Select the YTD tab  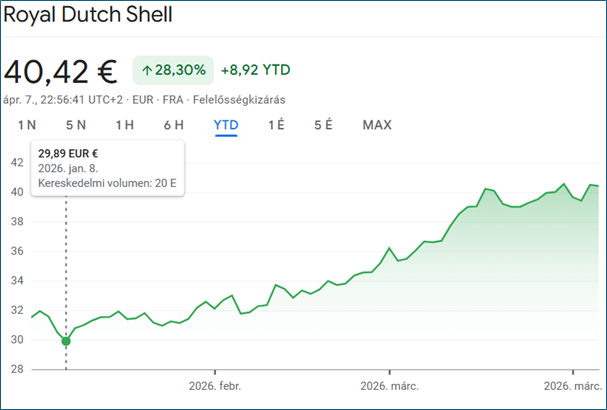point(226,125)
